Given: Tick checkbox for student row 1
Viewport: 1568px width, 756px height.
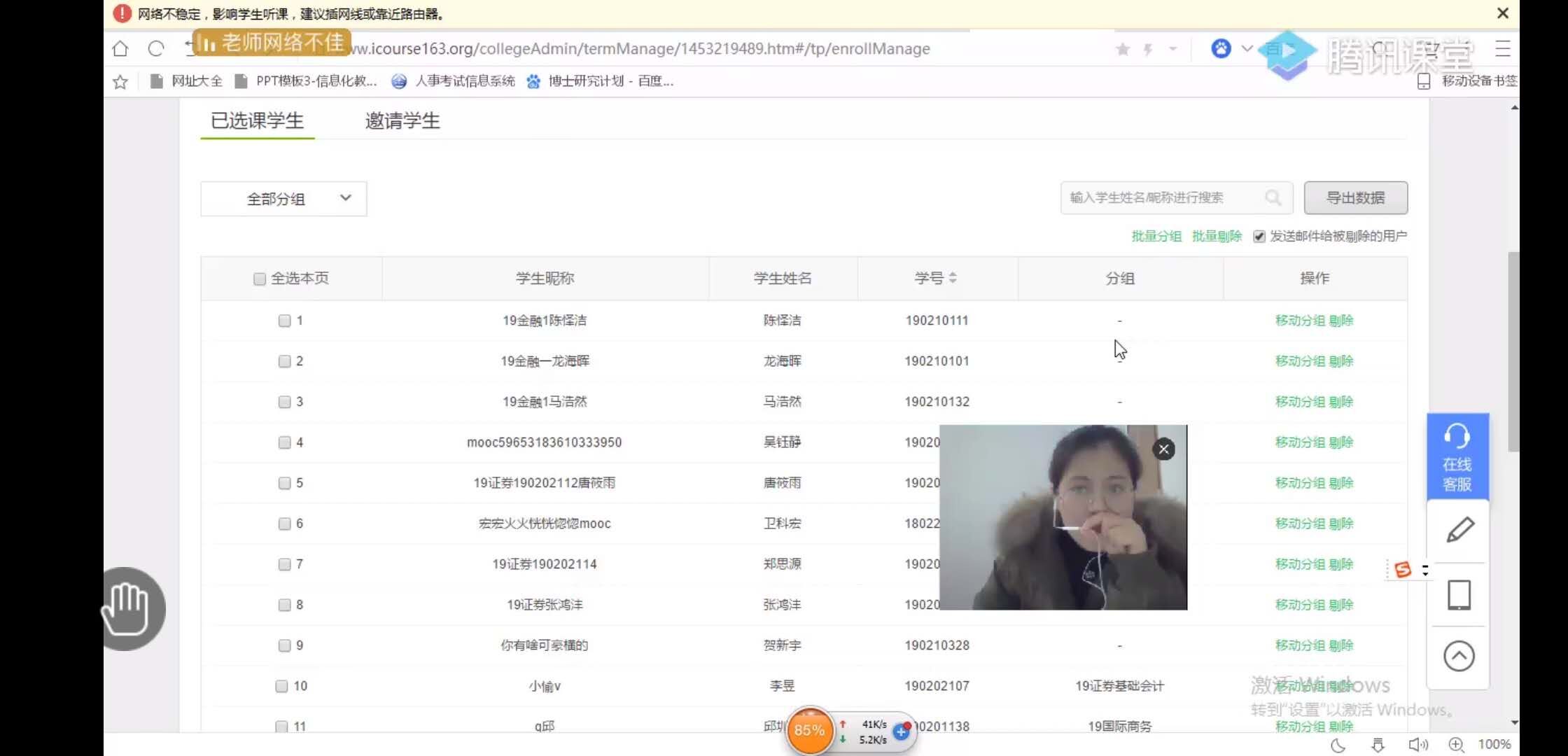Looking at the screenshot, I should point(284,321).
